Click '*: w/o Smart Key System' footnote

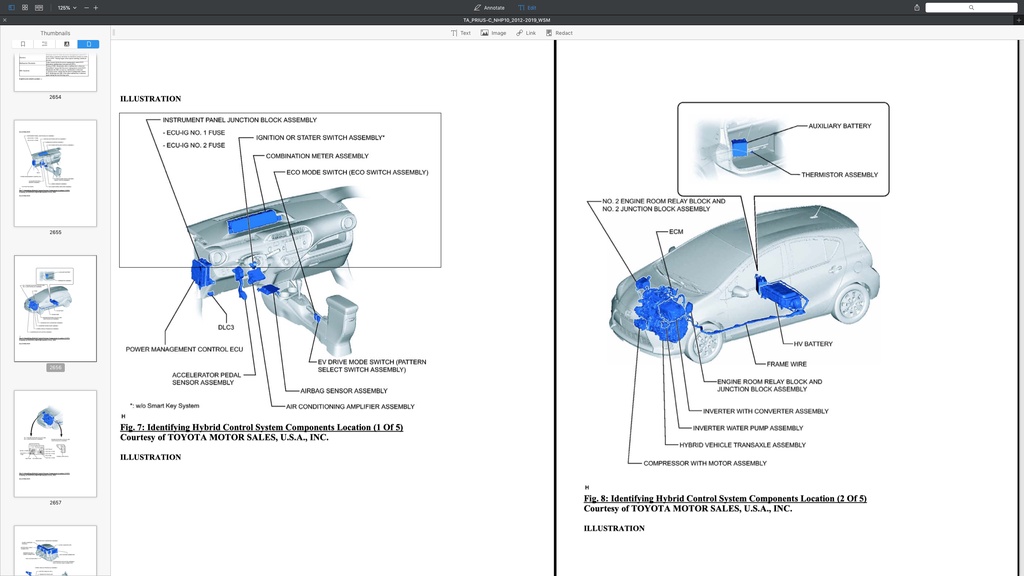pyautogui.click(x=165, y=406)
